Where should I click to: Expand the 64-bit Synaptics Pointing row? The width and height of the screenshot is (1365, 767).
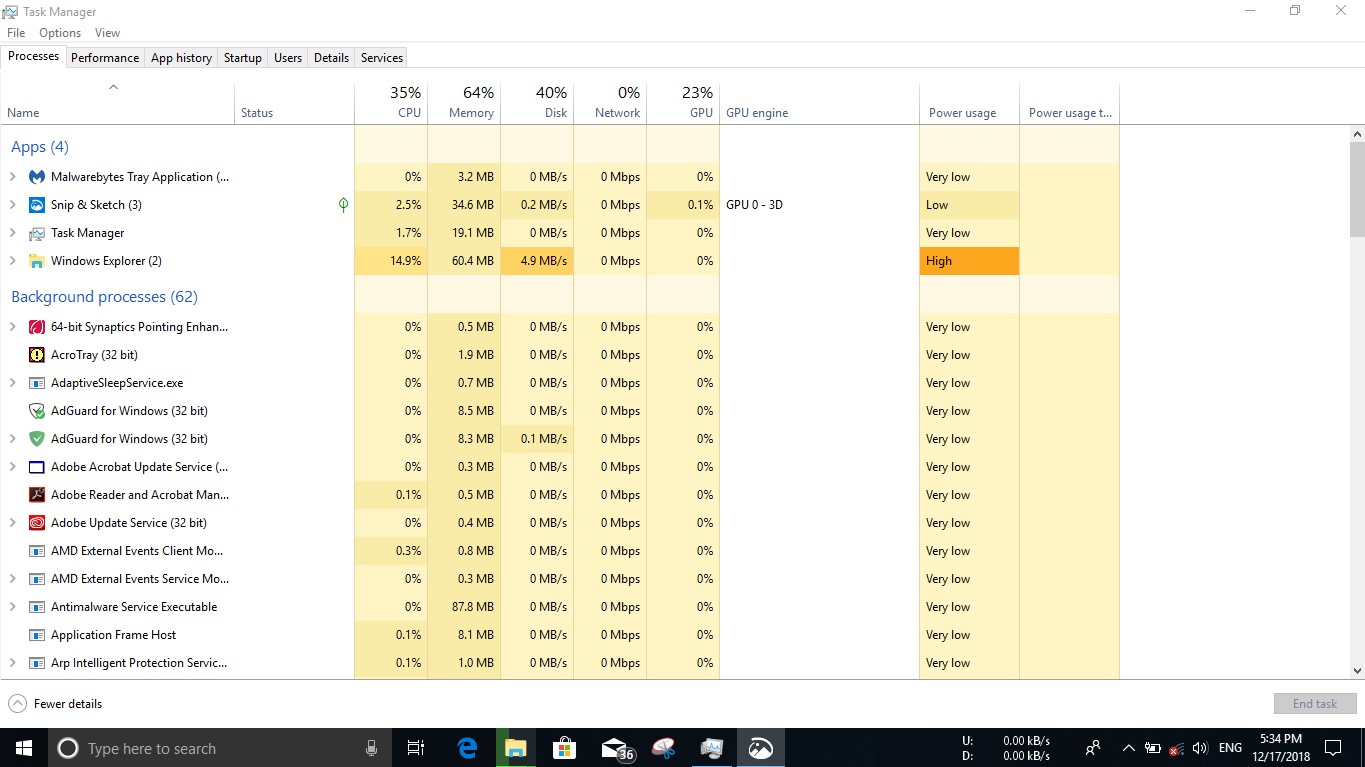pyautogui.click(x=12, y=327)
